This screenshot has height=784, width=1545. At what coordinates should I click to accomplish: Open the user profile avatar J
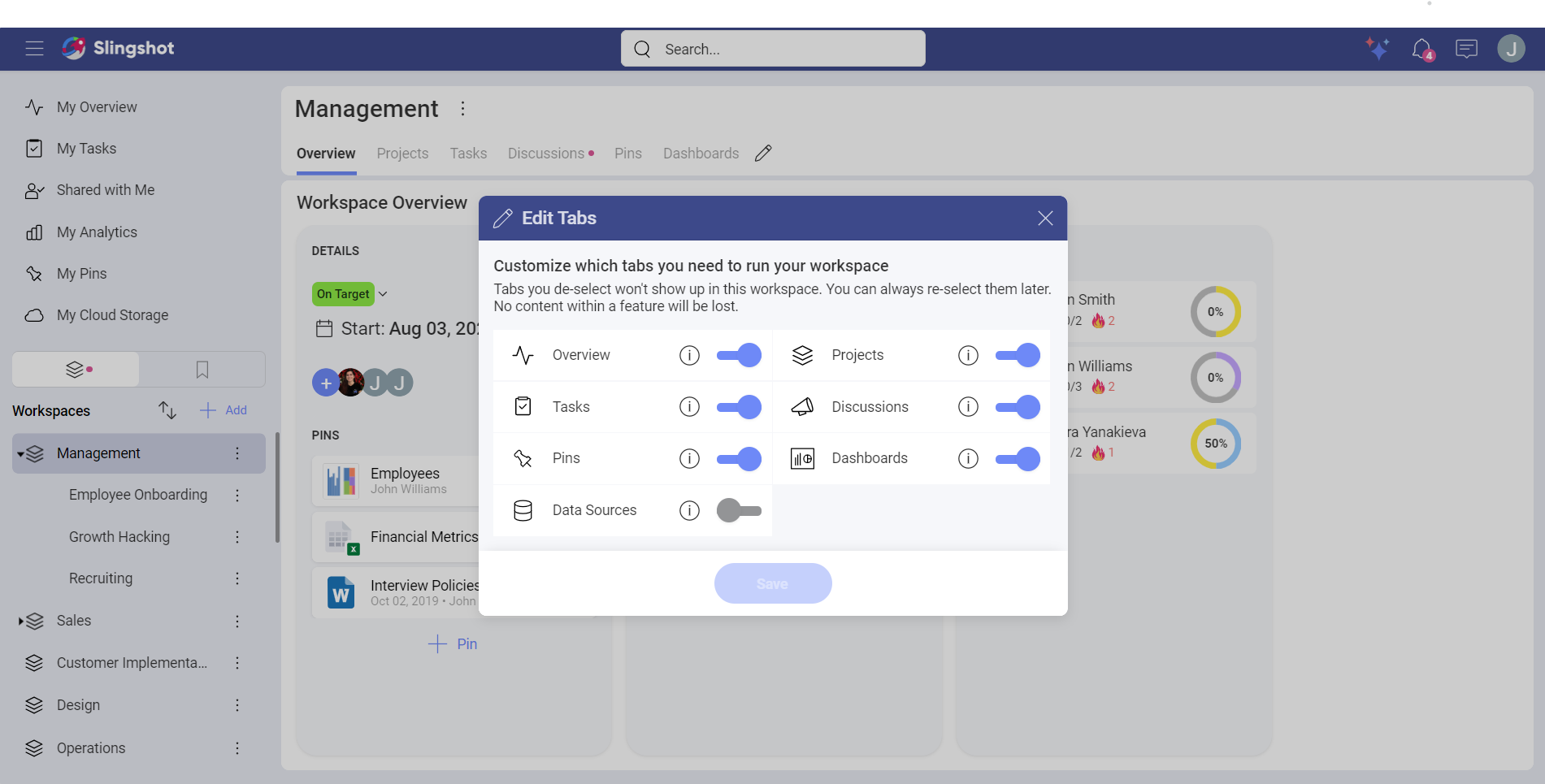(x=1511, y=49)
